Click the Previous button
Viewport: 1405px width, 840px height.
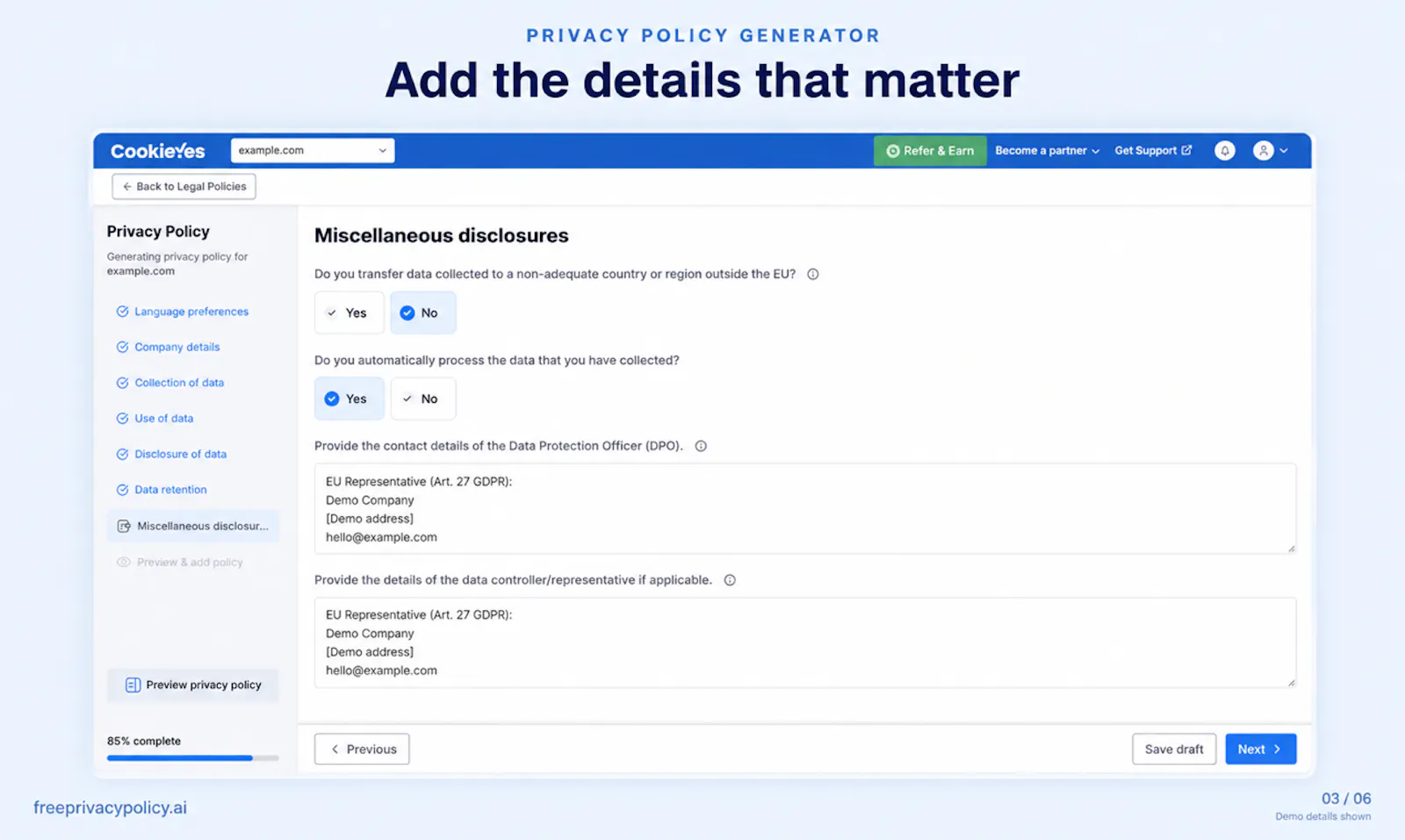tap(362, 749)
